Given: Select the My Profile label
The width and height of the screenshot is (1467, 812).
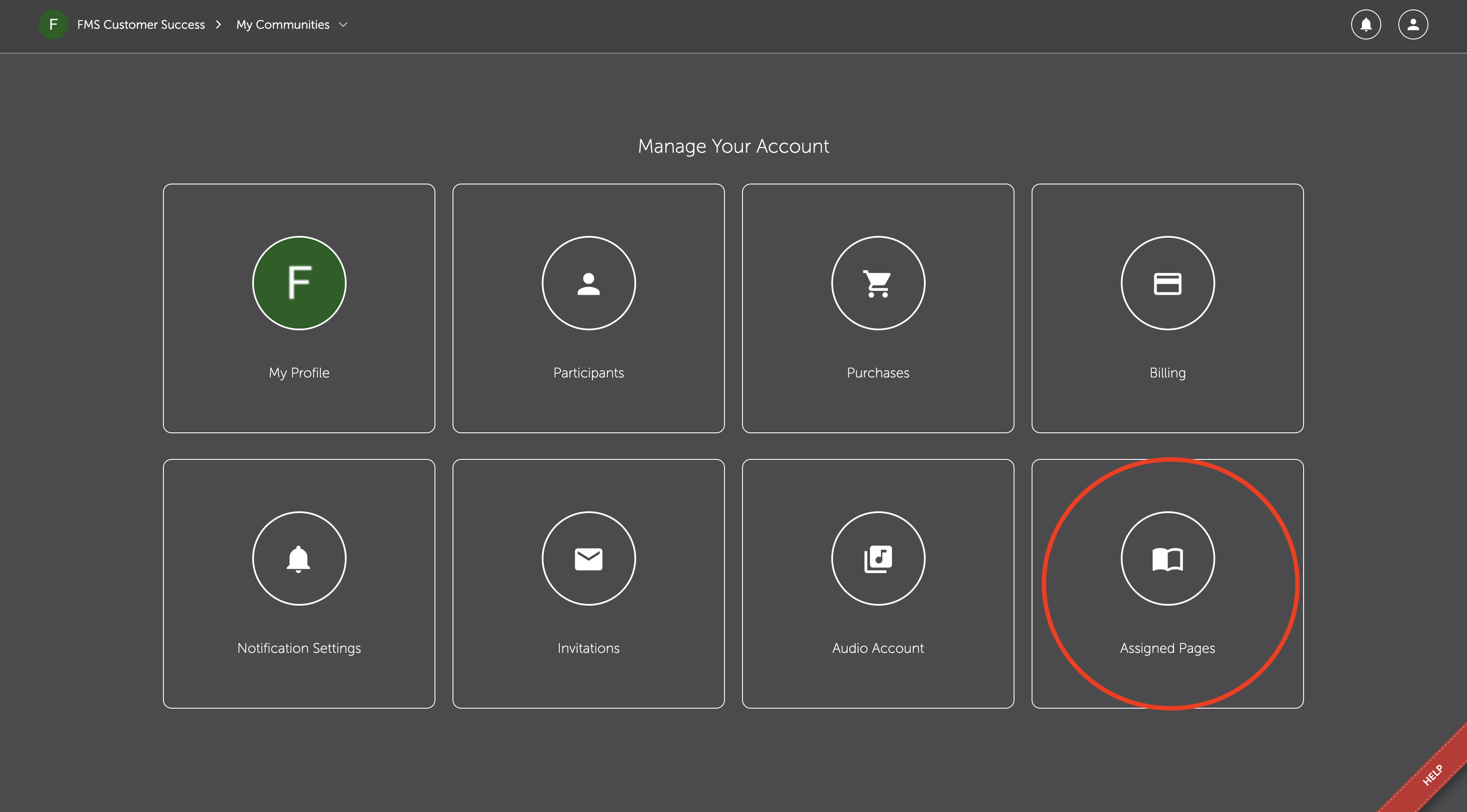Looking at the screenshot, I should 299,373.
